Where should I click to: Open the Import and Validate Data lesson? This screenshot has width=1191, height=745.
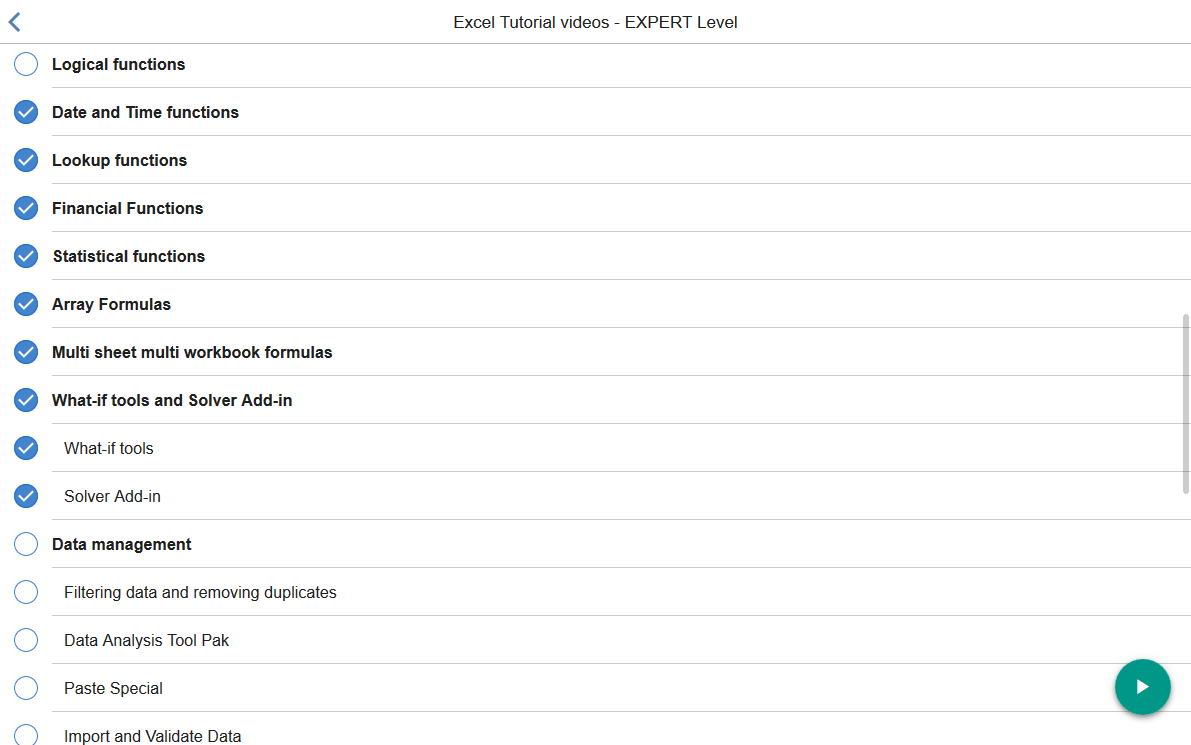153,736
